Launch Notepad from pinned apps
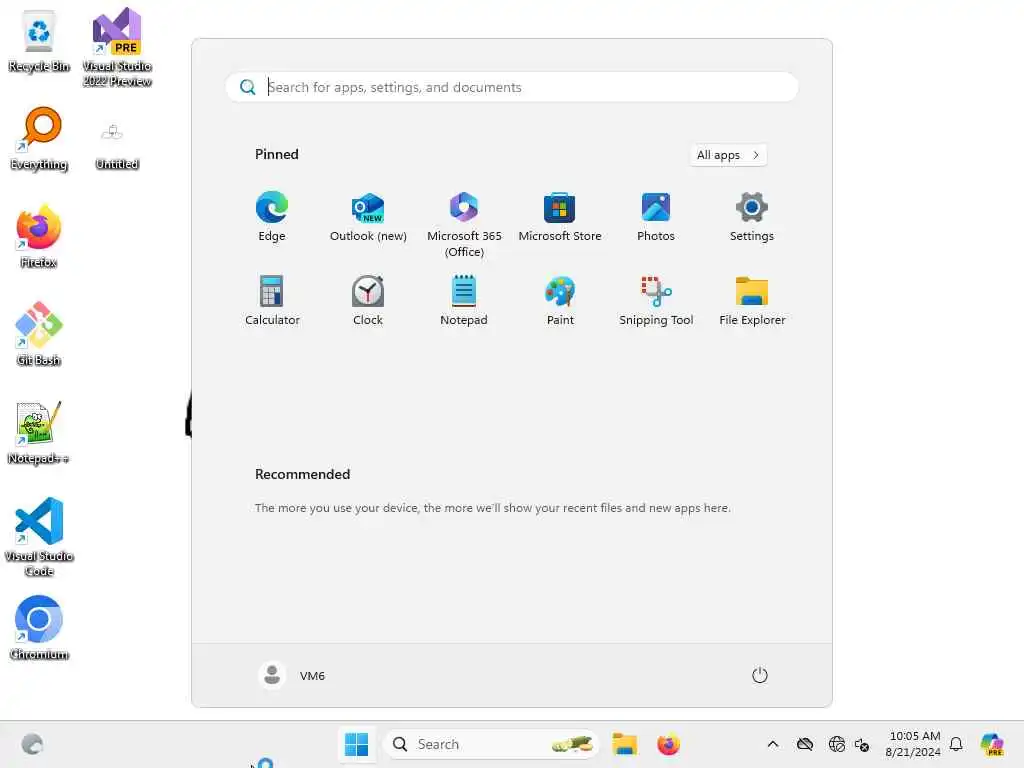This screenshot has height=768, width=1024. [x=464, y=301]
